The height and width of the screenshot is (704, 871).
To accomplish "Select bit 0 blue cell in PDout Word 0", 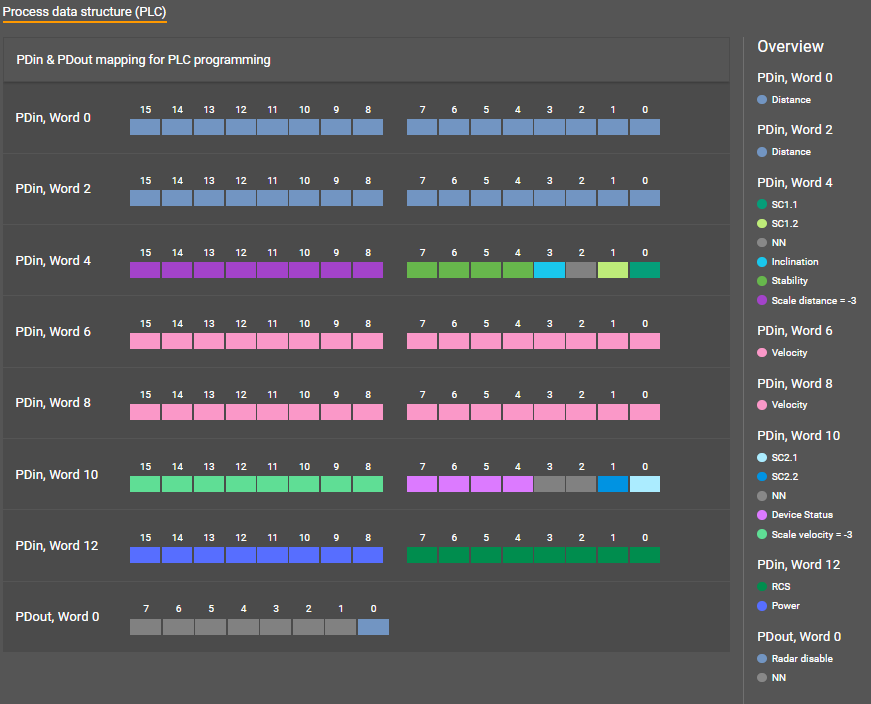I will click(x=373, y=627).
